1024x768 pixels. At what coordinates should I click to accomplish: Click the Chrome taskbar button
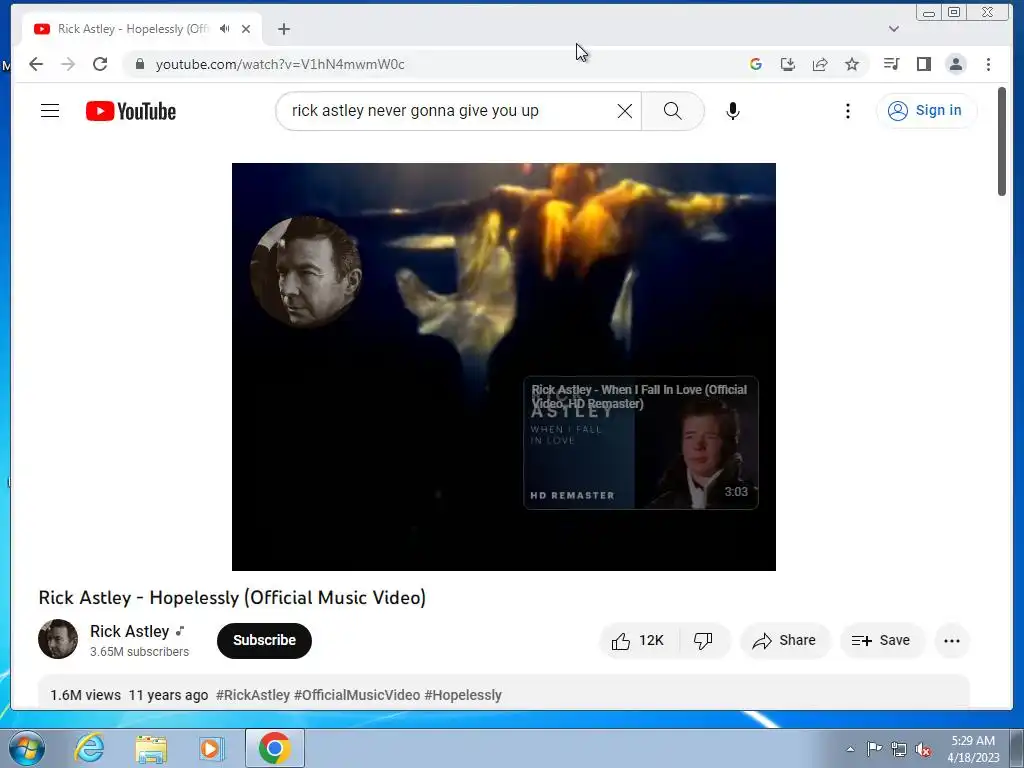275,748
